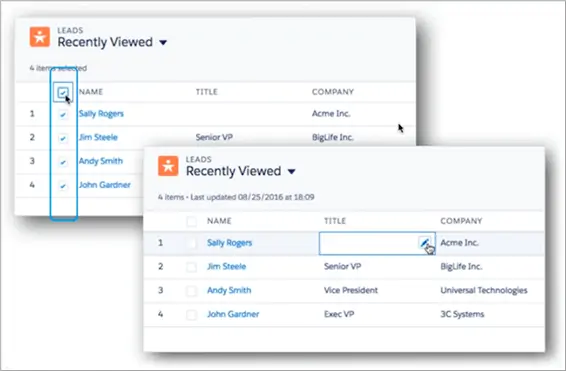The width and height of the screenshot is (566, 371).
Task: Click NAME column header in back window
Action: pos(91,92)
